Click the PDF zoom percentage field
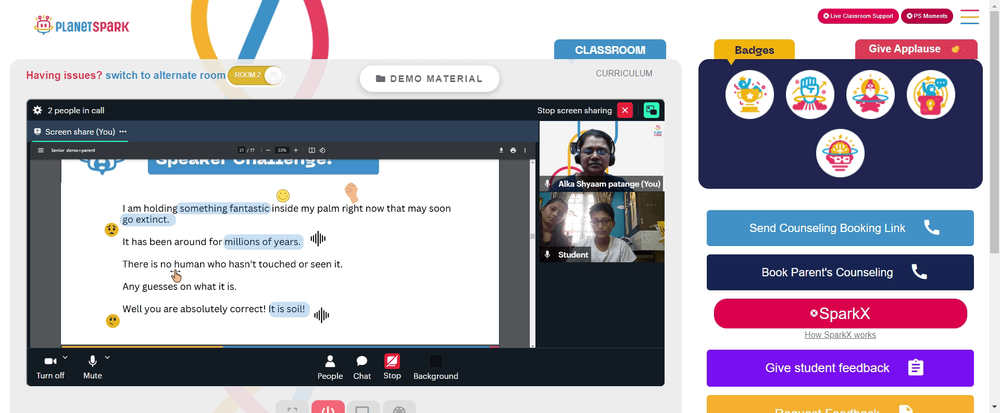This screenshot has width=1000, height=413. (x=282, y=150)
